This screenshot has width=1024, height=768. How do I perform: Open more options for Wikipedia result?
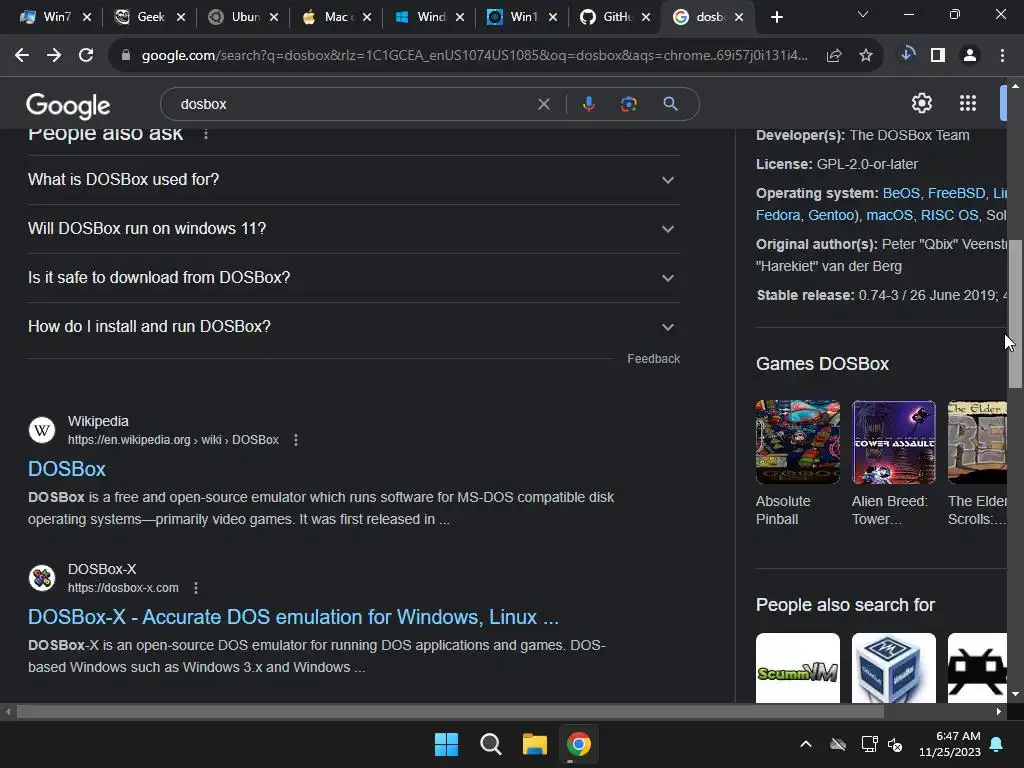(x=296, y=440)
